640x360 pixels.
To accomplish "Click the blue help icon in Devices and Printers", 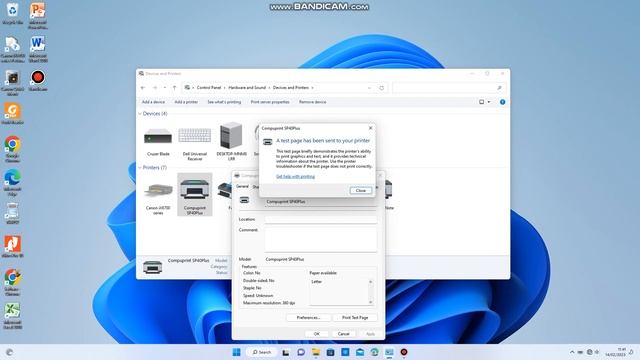I will point(502,102).
